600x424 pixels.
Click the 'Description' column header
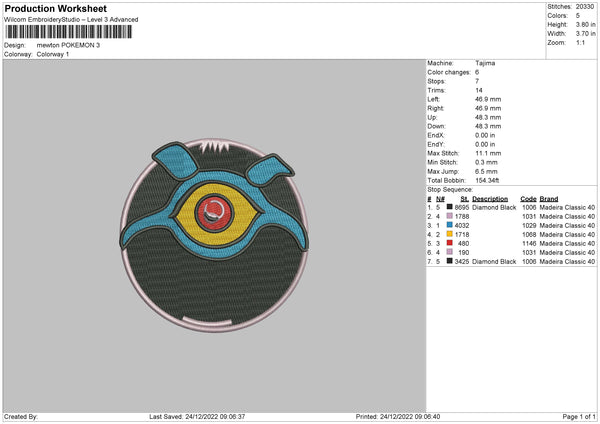pyautogui.click(x=490, y=199)
